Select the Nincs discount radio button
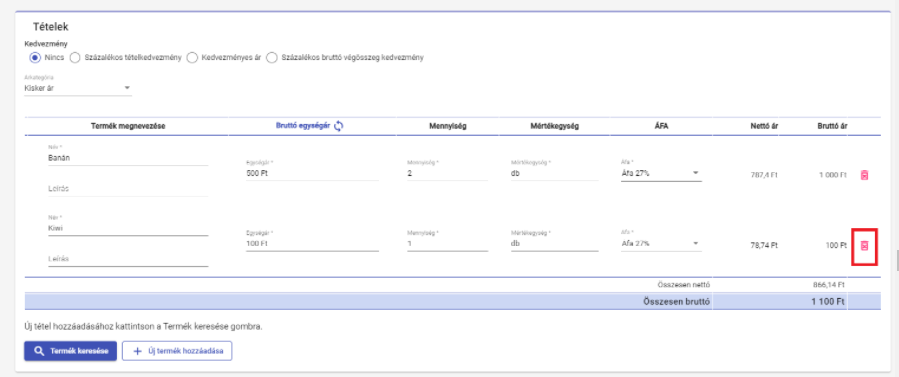The height and width of the screenshot is (377, 899). (35, 57)
